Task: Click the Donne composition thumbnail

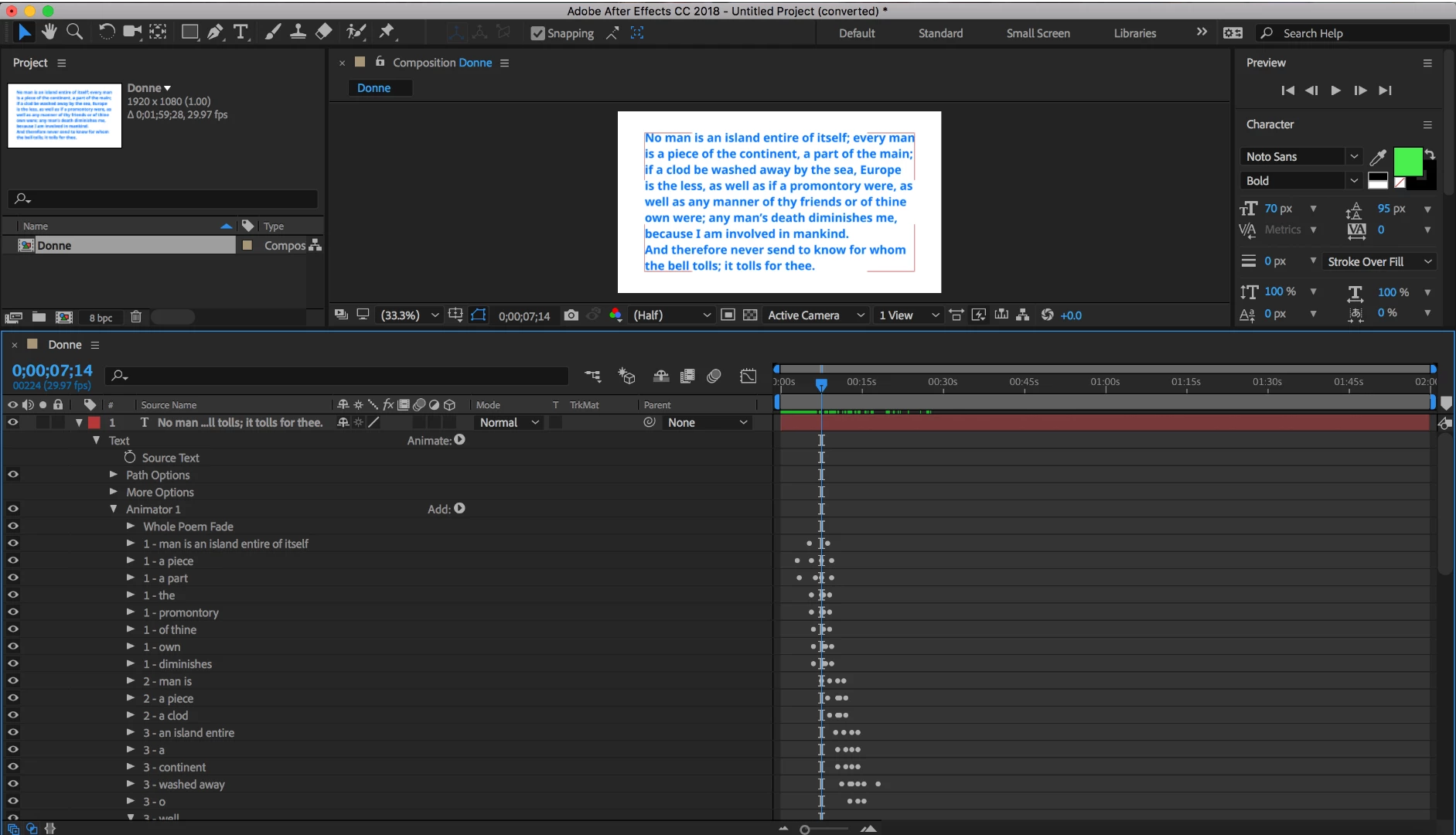Action: click(65, 115)
